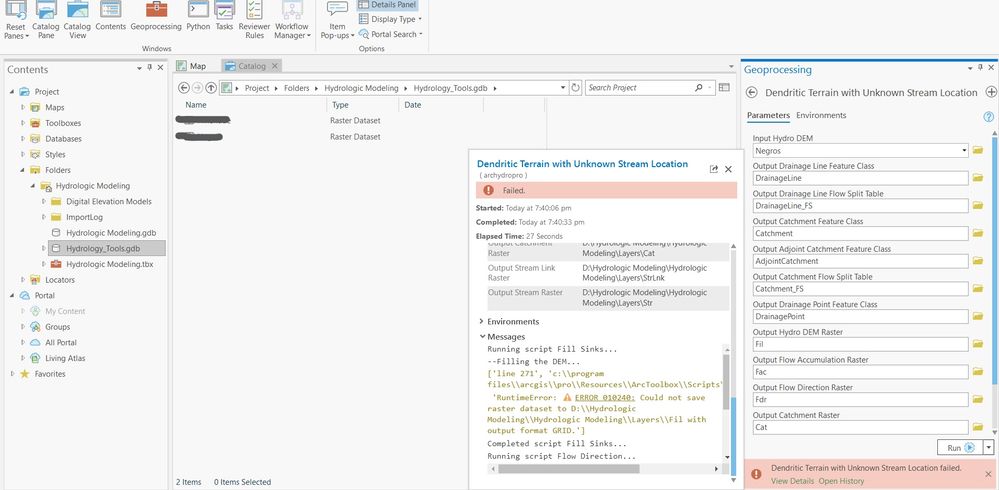The height and width of the screenshot is (490, 999).
Task: Browse for Output Catchment Feature Class
Action: point(978,233)
